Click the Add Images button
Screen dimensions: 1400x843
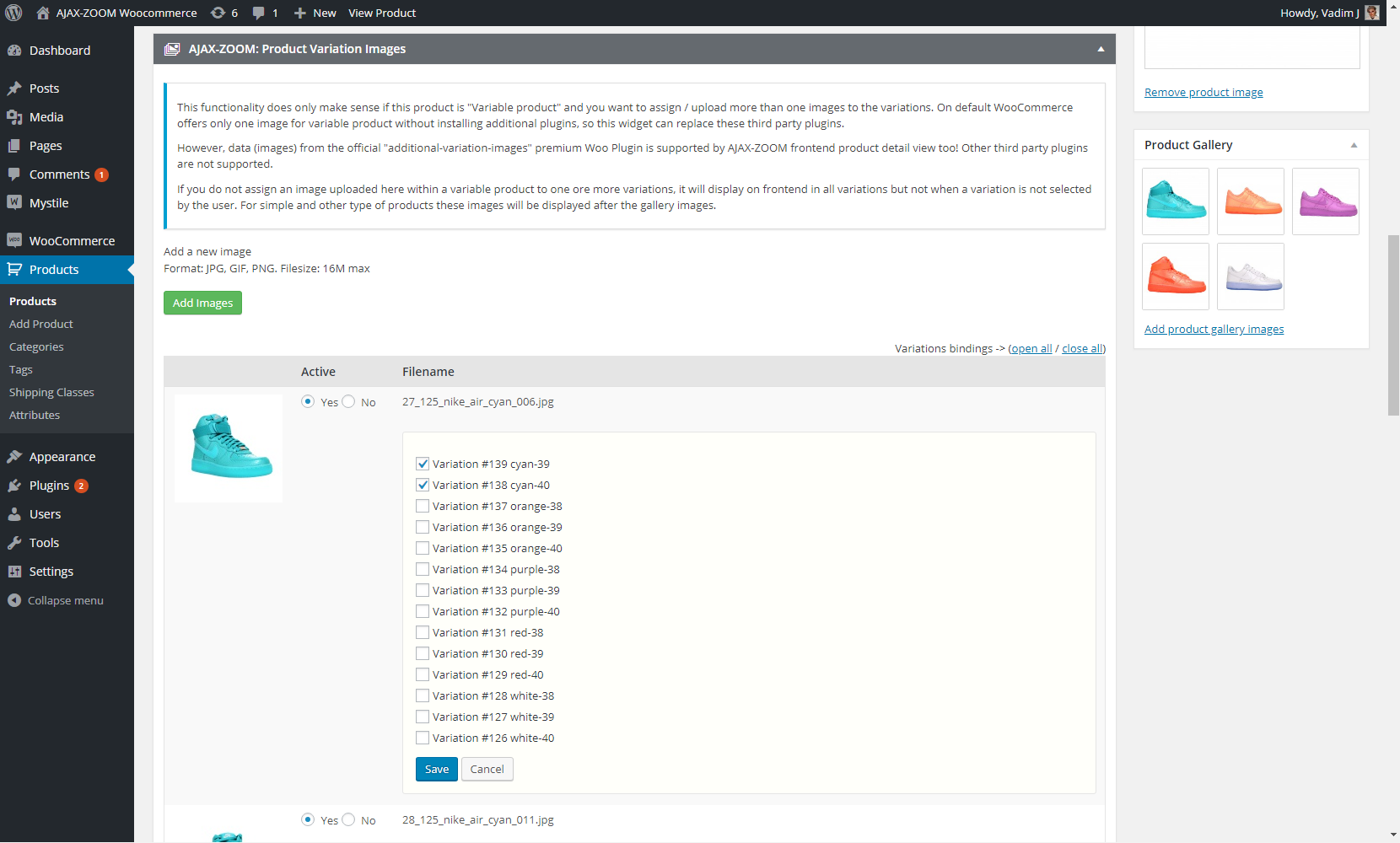(202, 303)
